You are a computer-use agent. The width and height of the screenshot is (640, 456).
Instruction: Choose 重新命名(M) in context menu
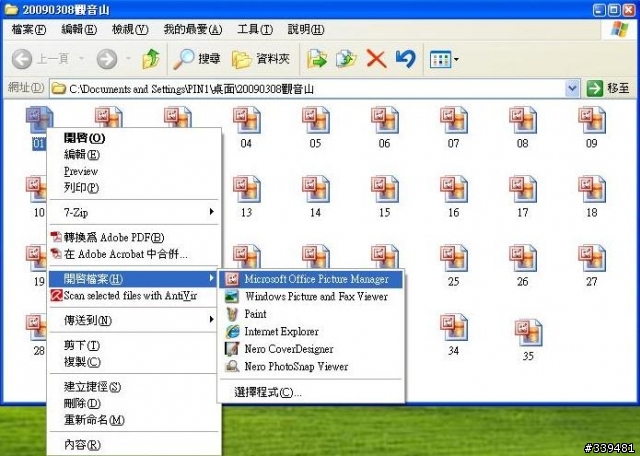[135, 420]
